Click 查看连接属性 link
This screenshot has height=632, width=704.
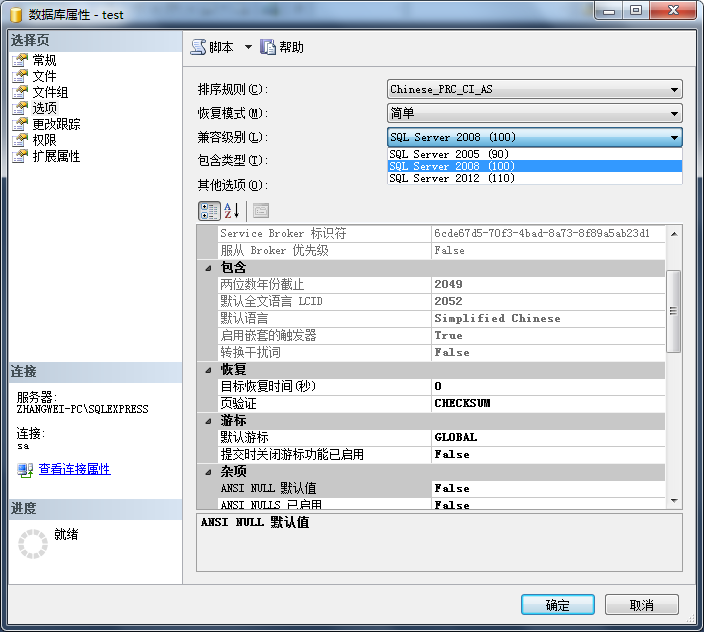(75, 470)
